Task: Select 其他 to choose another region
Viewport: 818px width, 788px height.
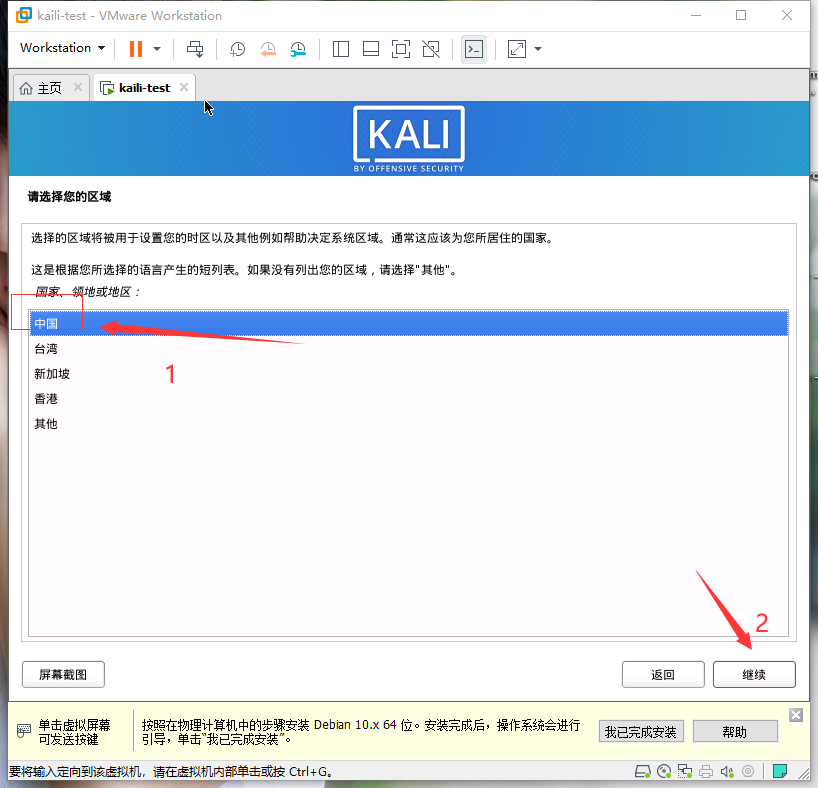Action: (x=100, y=423)
